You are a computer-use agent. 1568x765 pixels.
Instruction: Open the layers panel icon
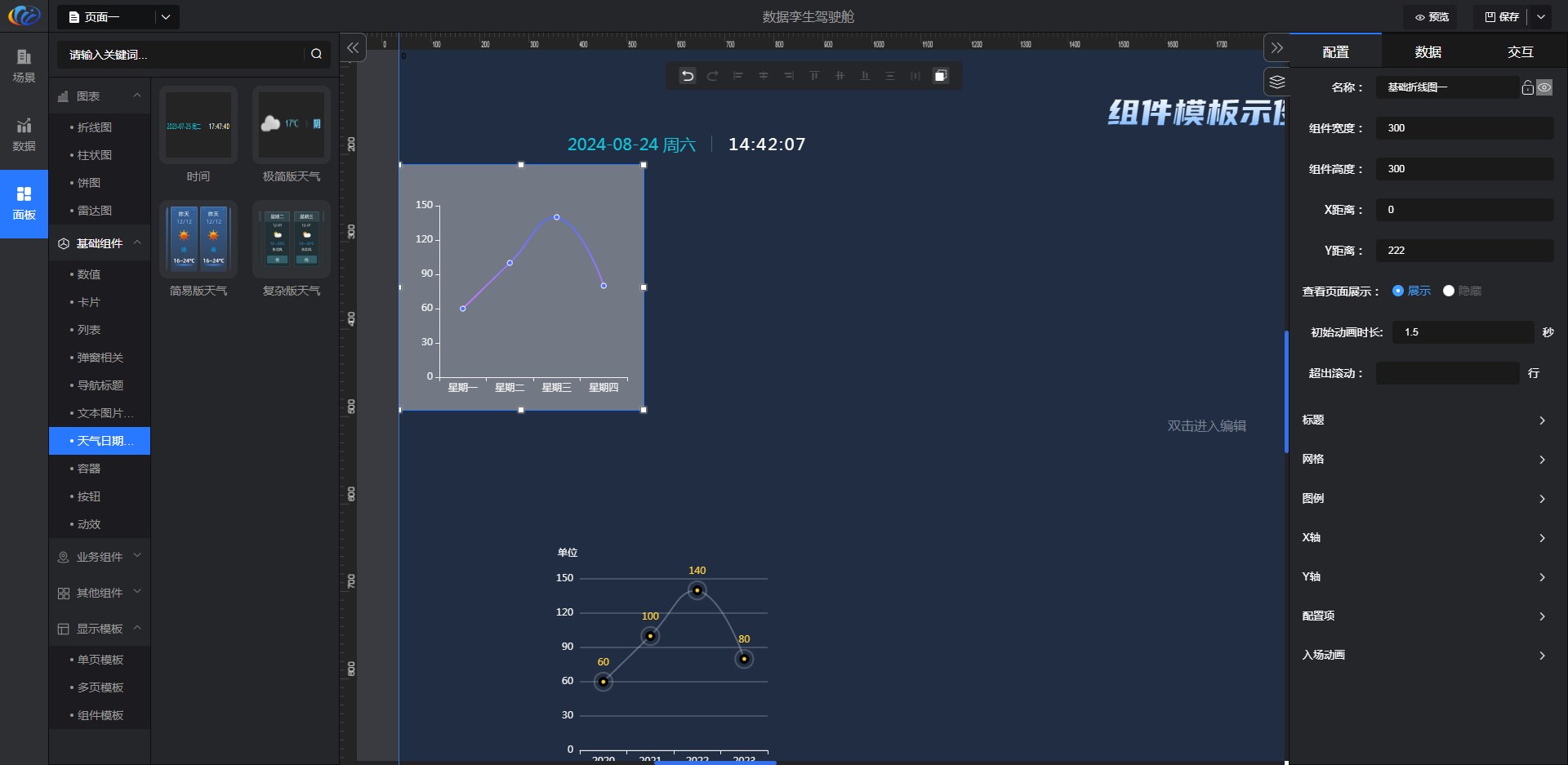click(x=1277, y=82)
